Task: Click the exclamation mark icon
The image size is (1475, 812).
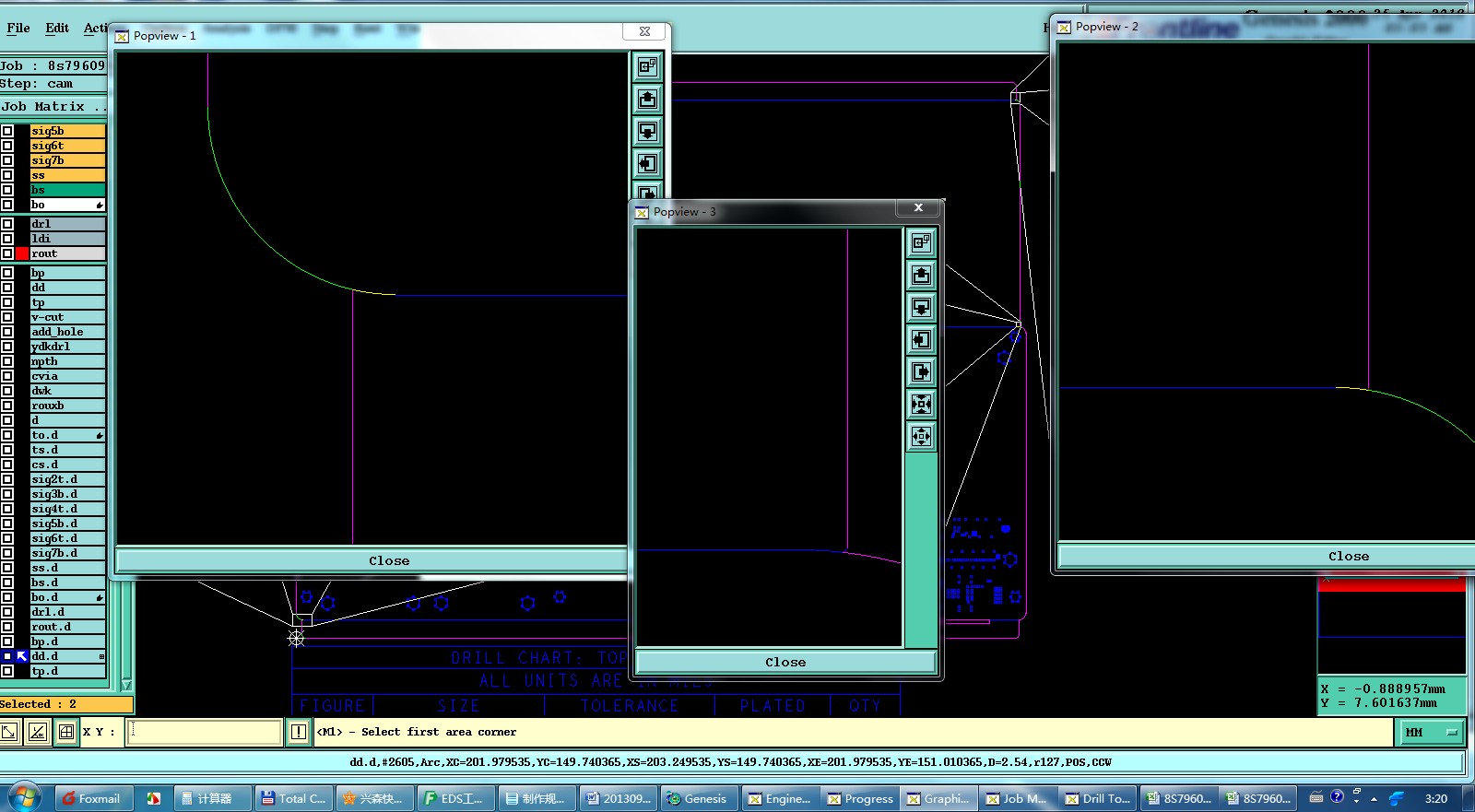Action: tap(299, 732)
